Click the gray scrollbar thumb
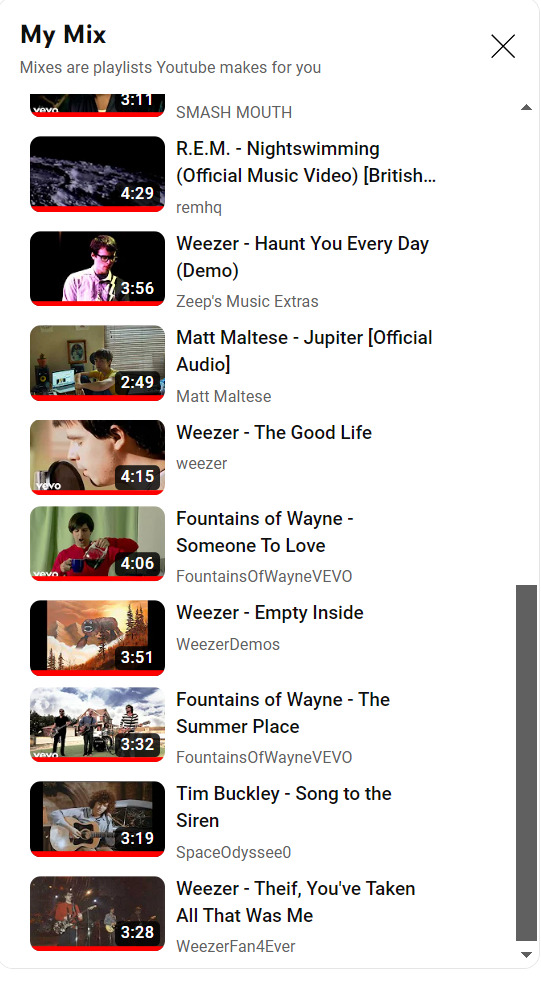The image size is (541, 993). pyautogui.click(x=526, y=762)
